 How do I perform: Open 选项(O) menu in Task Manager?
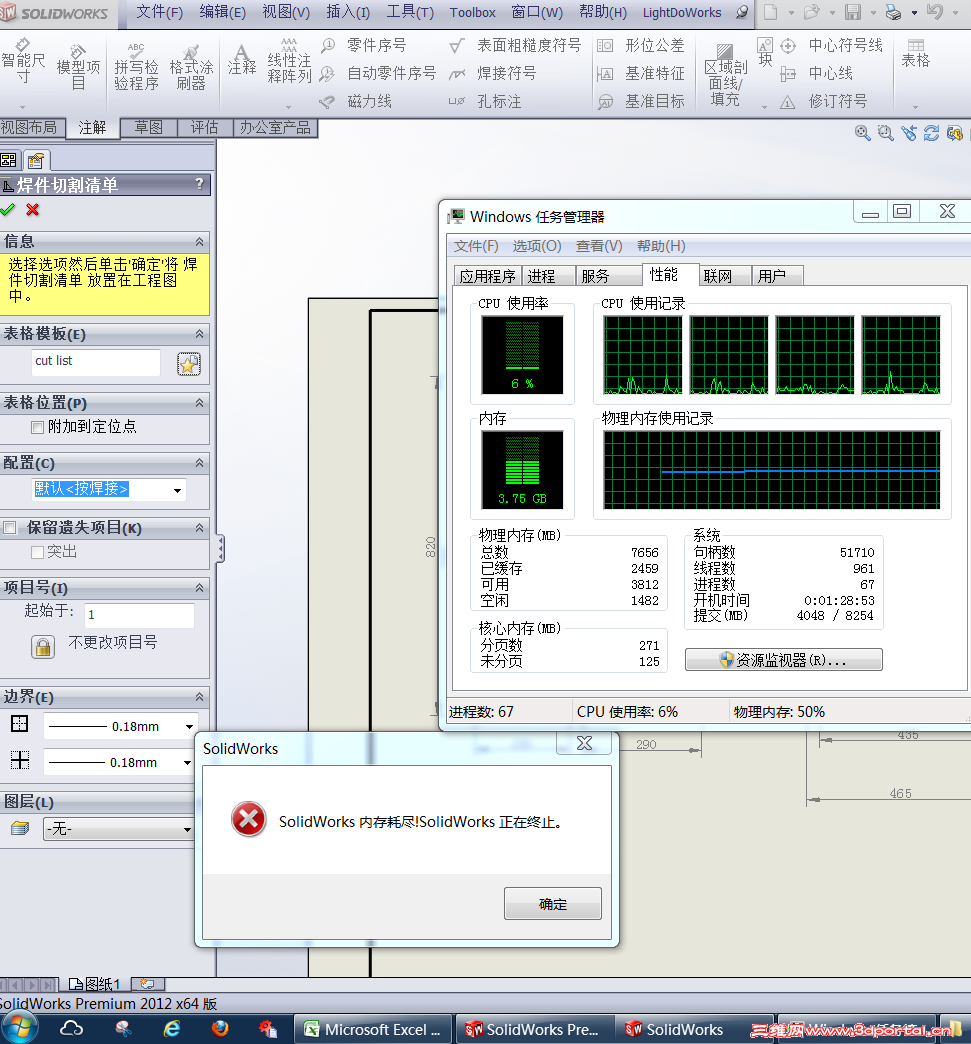(537, 246)
